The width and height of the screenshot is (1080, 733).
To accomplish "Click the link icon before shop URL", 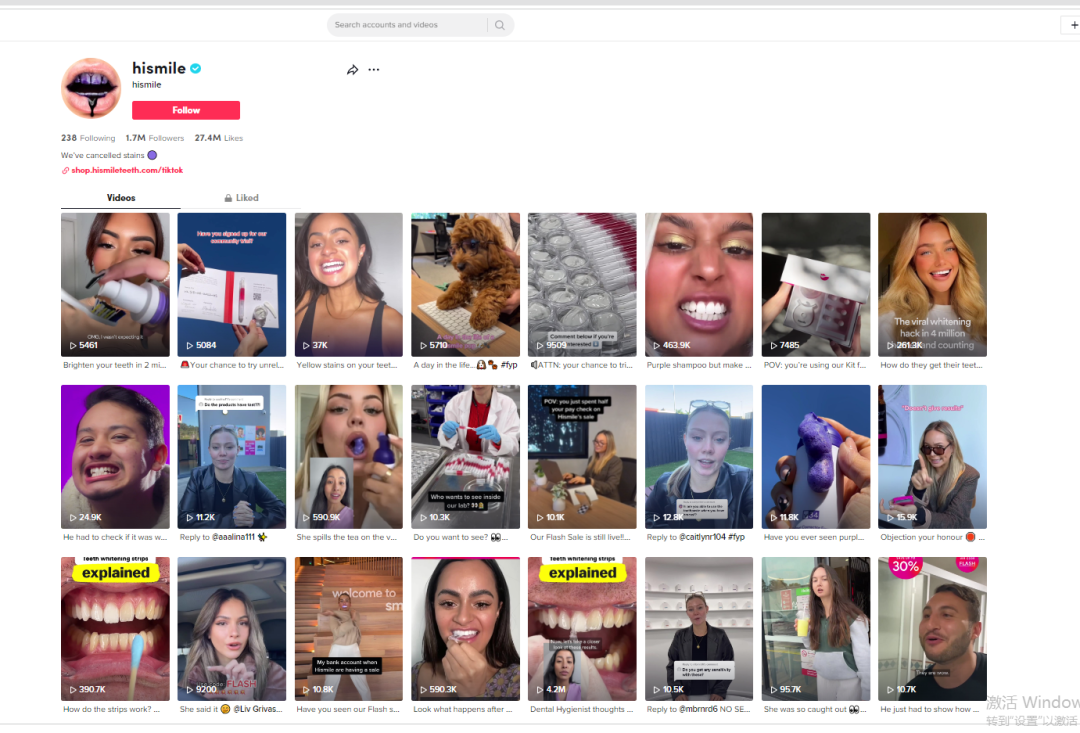I will [x=65, y=170].
